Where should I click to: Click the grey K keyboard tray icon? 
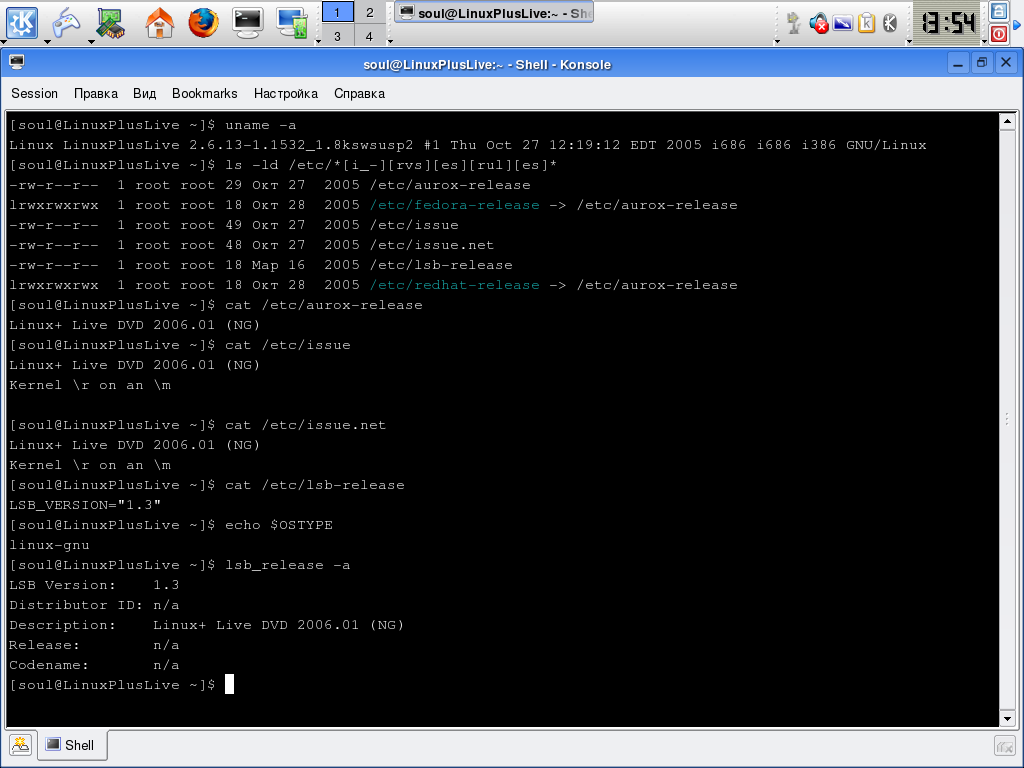point(890,24)
